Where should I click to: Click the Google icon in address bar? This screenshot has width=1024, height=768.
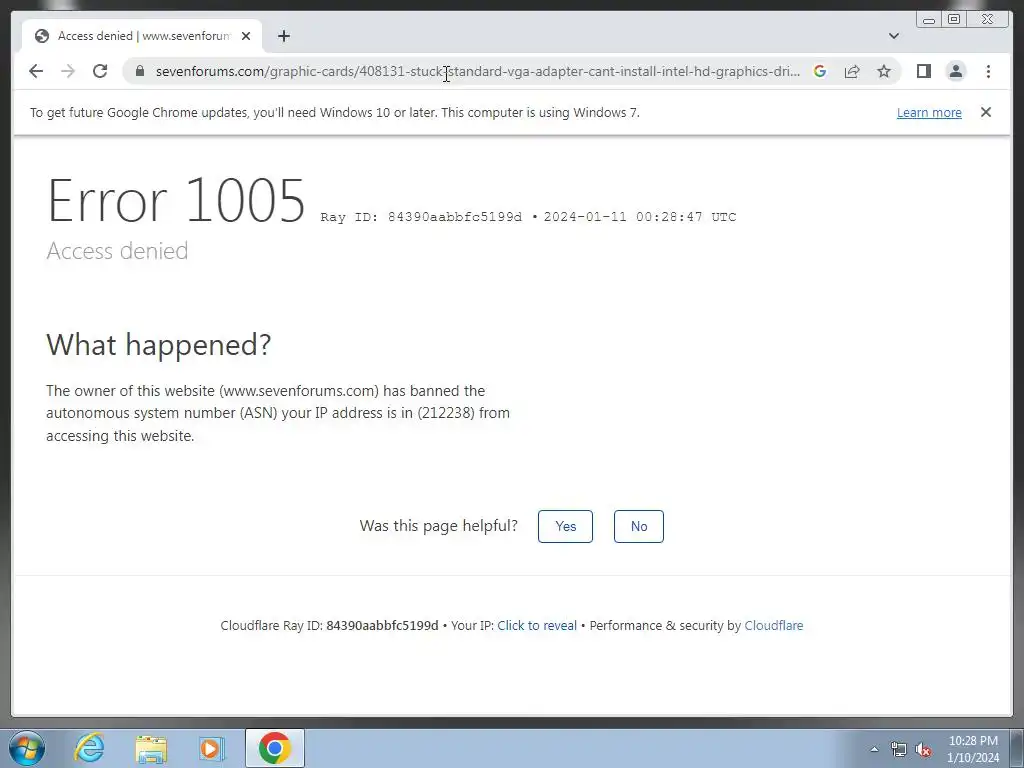tap(820, 71)
